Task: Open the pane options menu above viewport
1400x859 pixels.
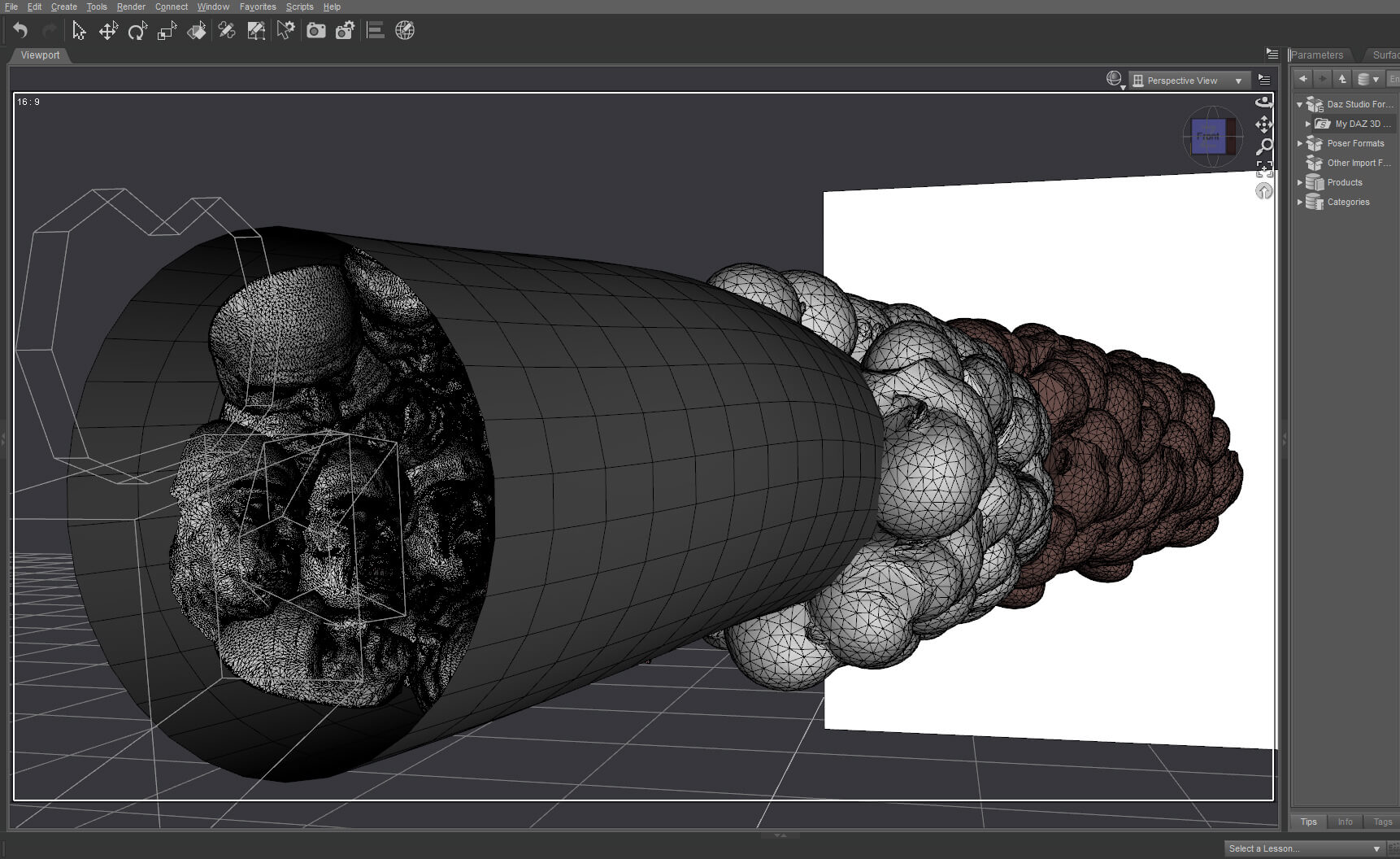Action: click(1272, 54)
